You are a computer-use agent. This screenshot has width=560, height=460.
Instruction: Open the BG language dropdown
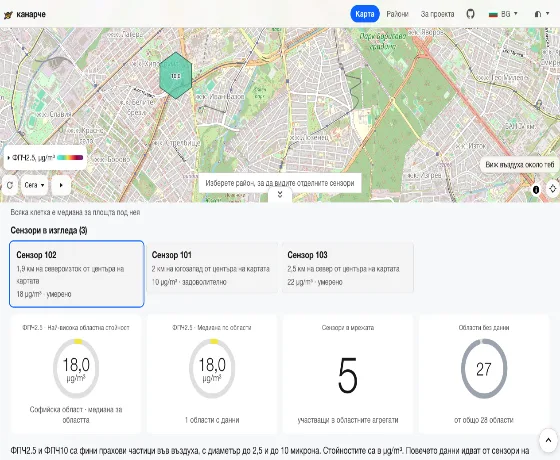click(x=503, y=14)
